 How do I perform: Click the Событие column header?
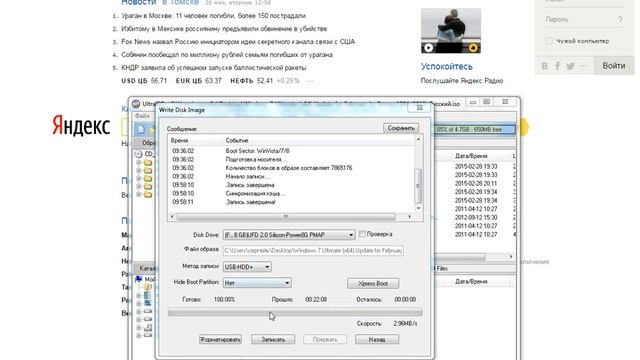pyautogui.click(x=237, y=140)
